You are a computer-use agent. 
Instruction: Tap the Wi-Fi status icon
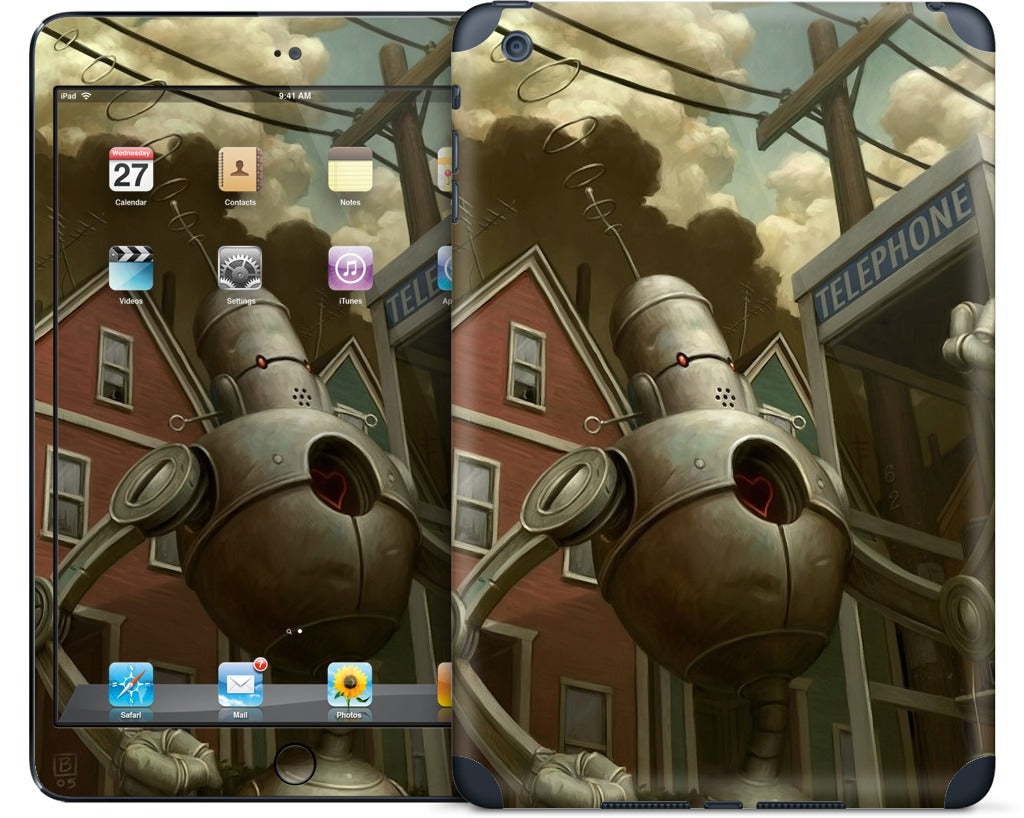pyautogui.click(x=86, y=96)
